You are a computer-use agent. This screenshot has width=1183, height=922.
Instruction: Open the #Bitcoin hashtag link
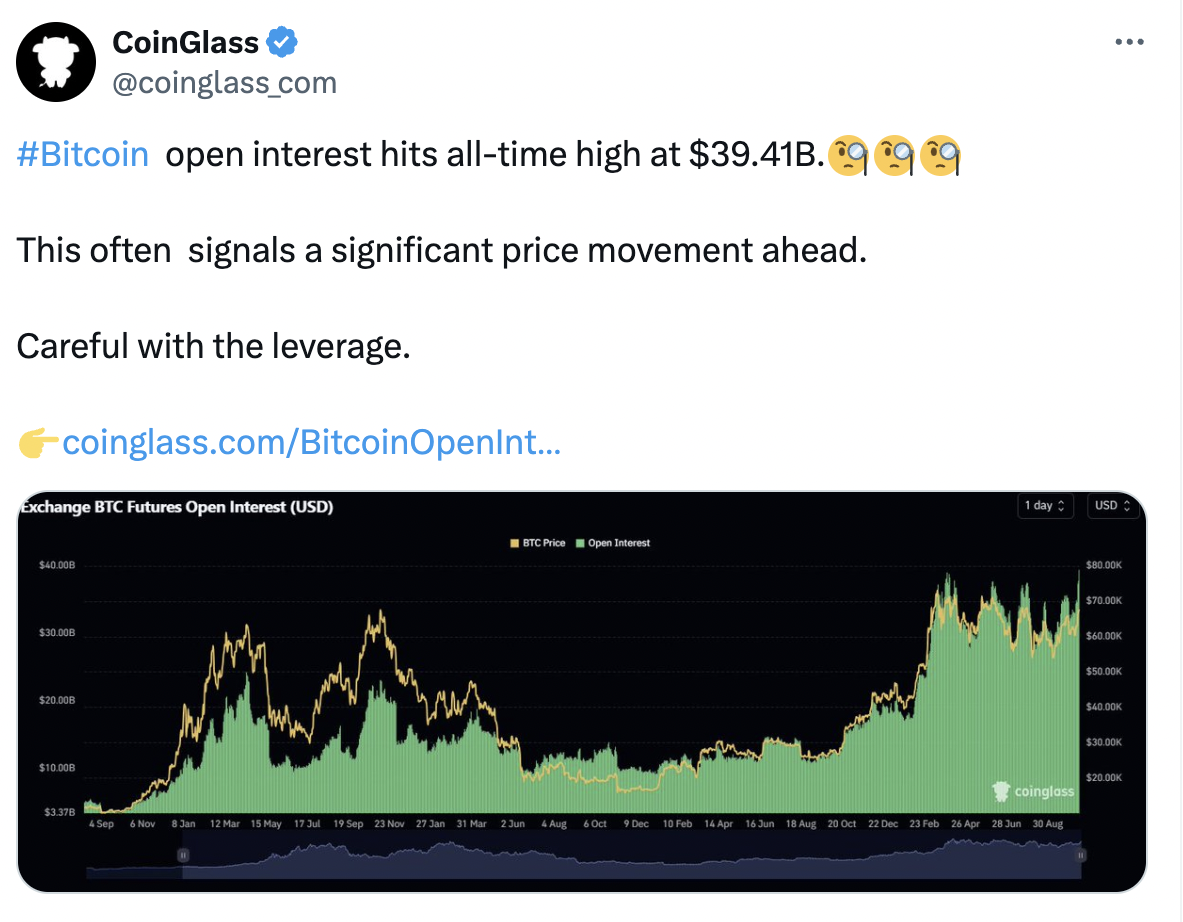click(x=83, y=155)
